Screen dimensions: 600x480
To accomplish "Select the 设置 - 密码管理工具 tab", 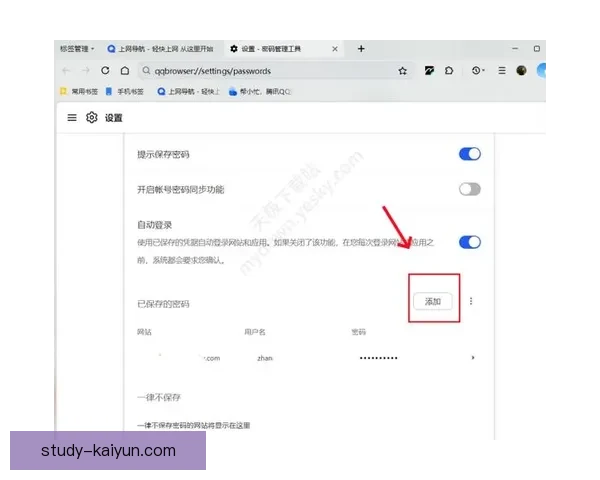I will [284, 49].
